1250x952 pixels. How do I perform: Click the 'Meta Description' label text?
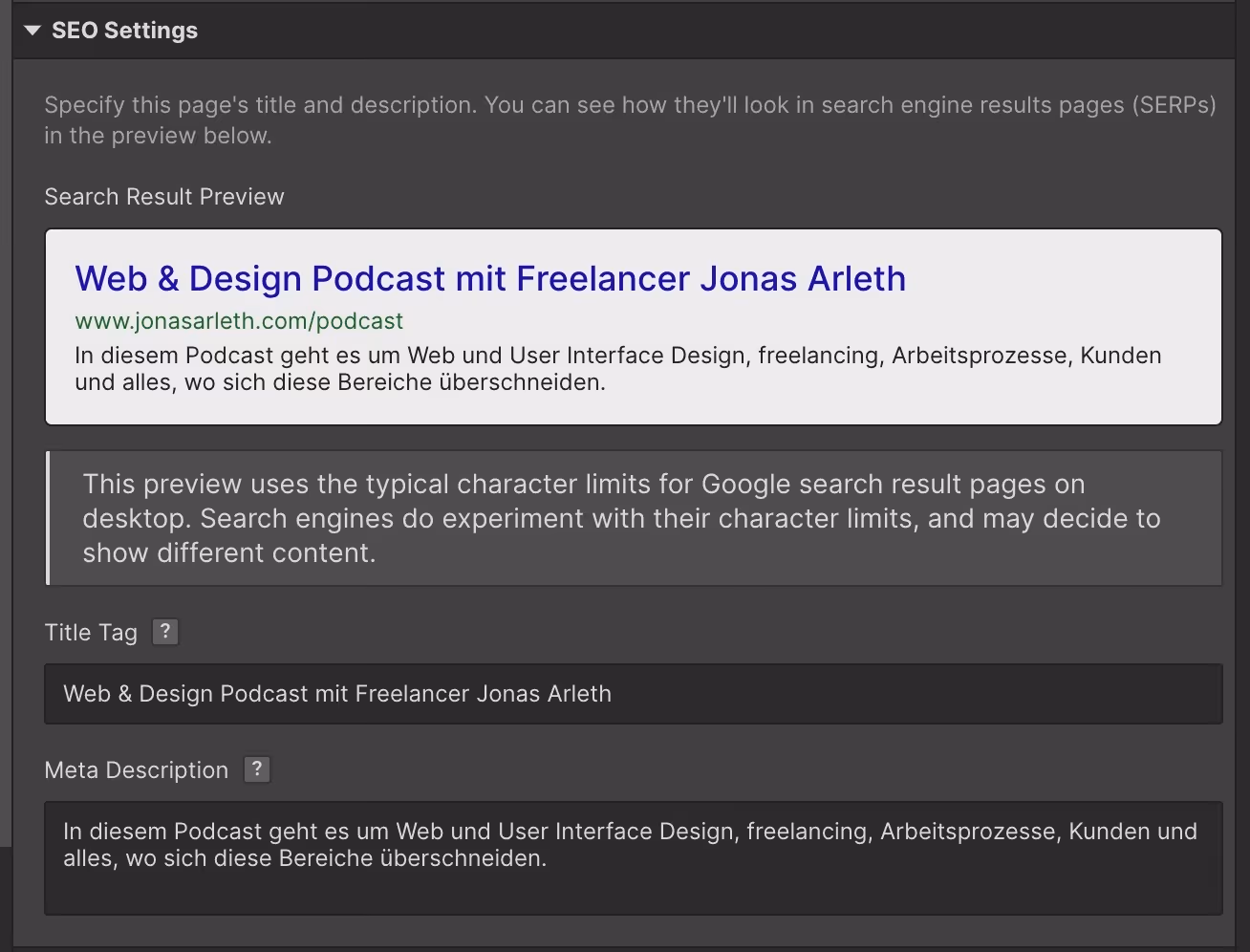137,770
